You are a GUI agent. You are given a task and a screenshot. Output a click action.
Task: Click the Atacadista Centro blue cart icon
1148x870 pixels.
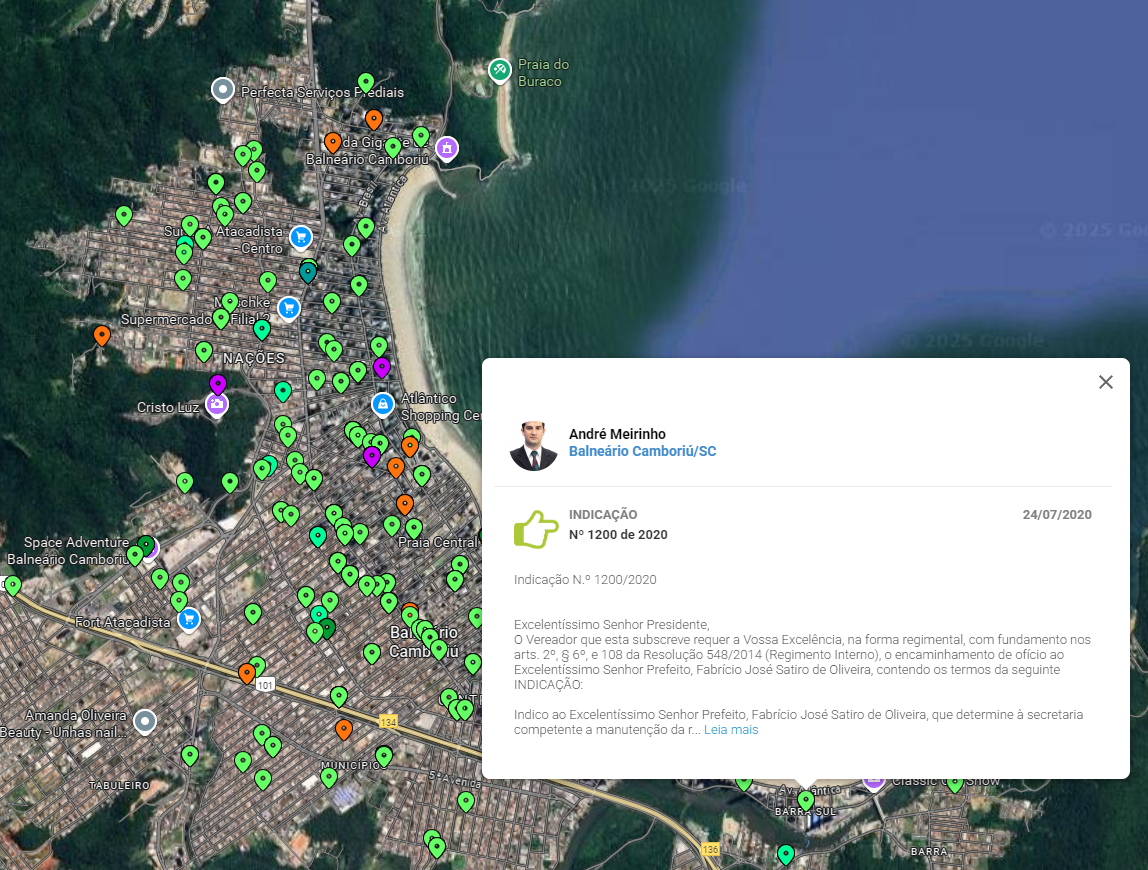point(300,237)
